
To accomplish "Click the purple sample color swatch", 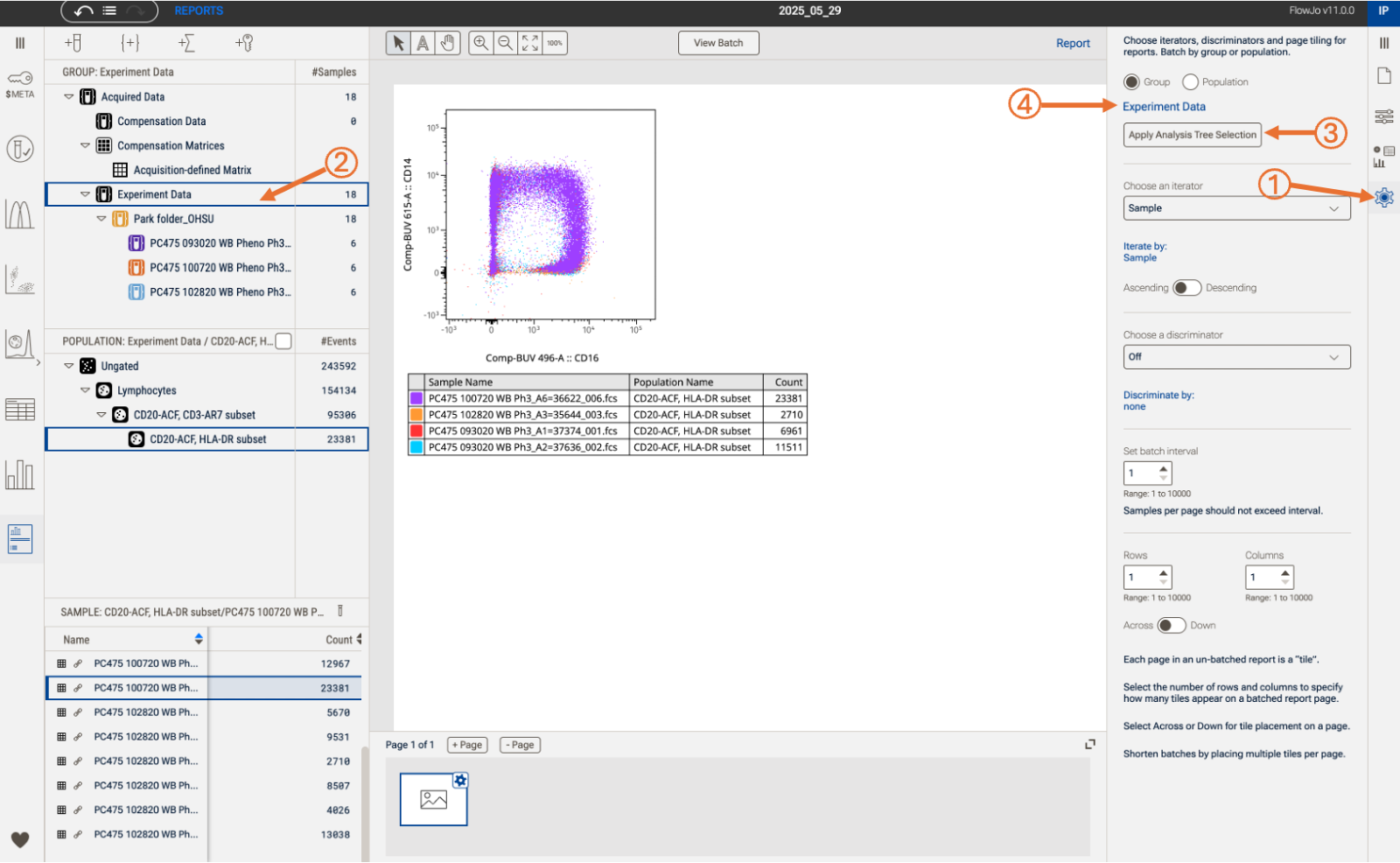I will coord(416,398).
